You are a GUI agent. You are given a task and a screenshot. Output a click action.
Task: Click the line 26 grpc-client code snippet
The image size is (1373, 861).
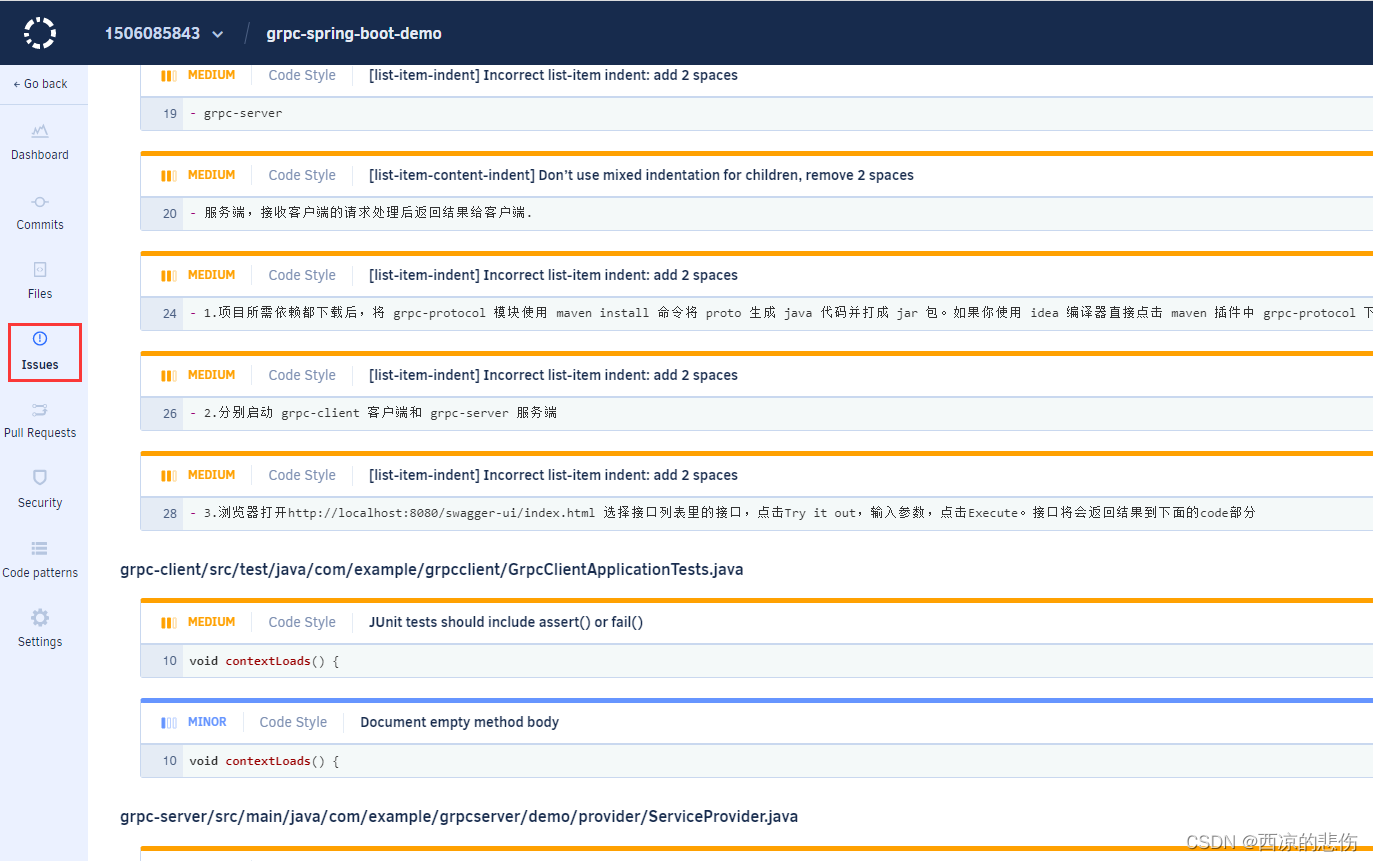pyautogui.click(x=373, y=413)
